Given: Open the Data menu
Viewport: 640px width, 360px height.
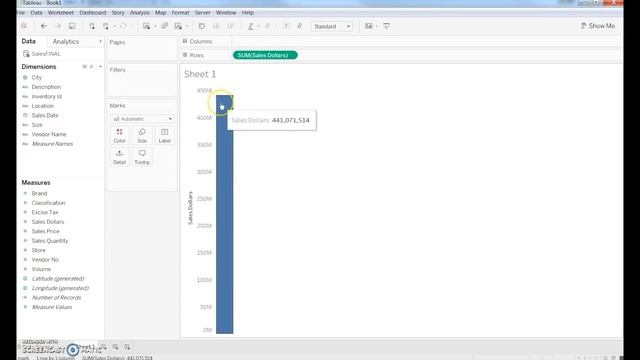Looking at the screenshot, I should 36,13.
